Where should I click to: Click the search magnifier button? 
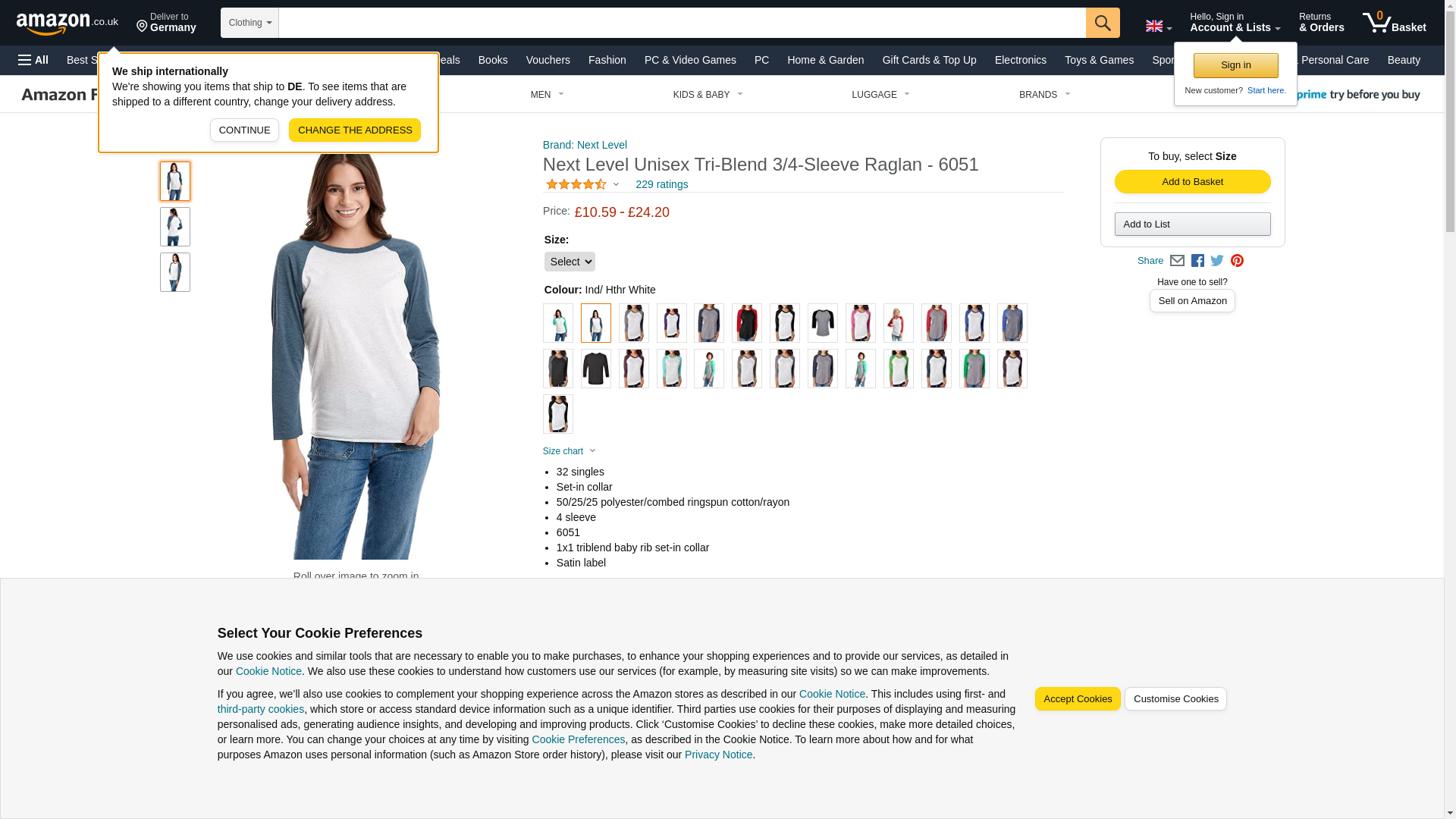click(1103, 23)
